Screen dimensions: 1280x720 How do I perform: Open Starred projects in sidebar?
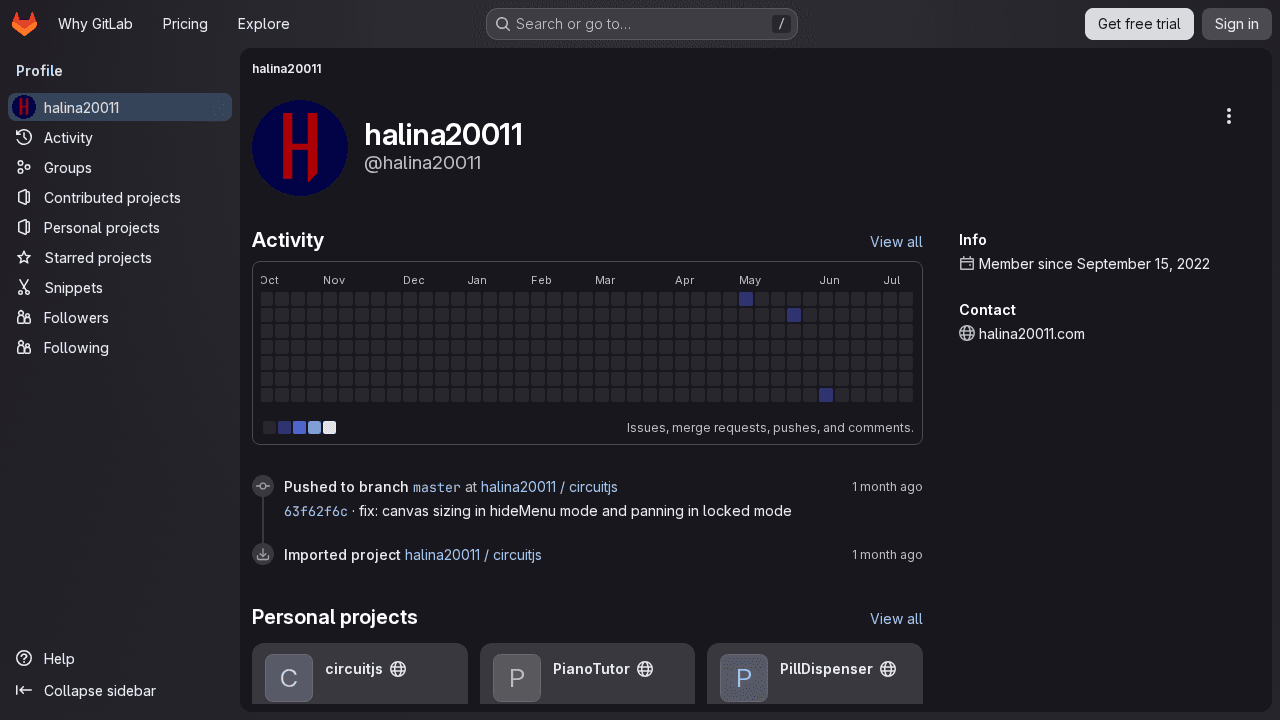coord(120,258)
